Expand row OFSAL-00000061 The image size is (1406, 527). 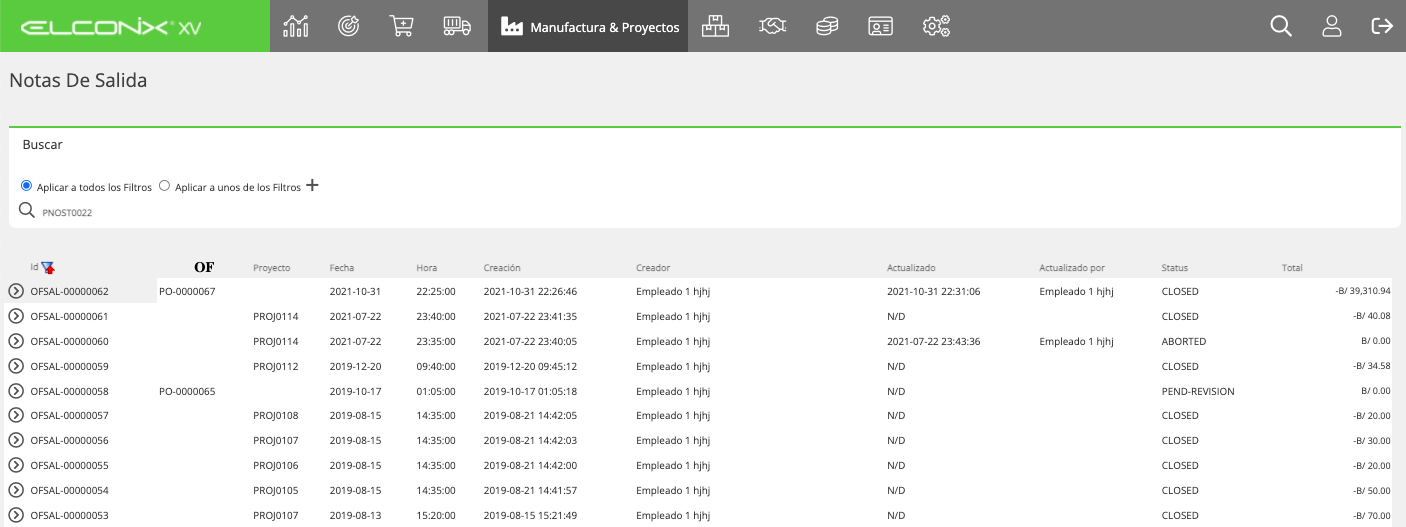click(x=16, y=316)
